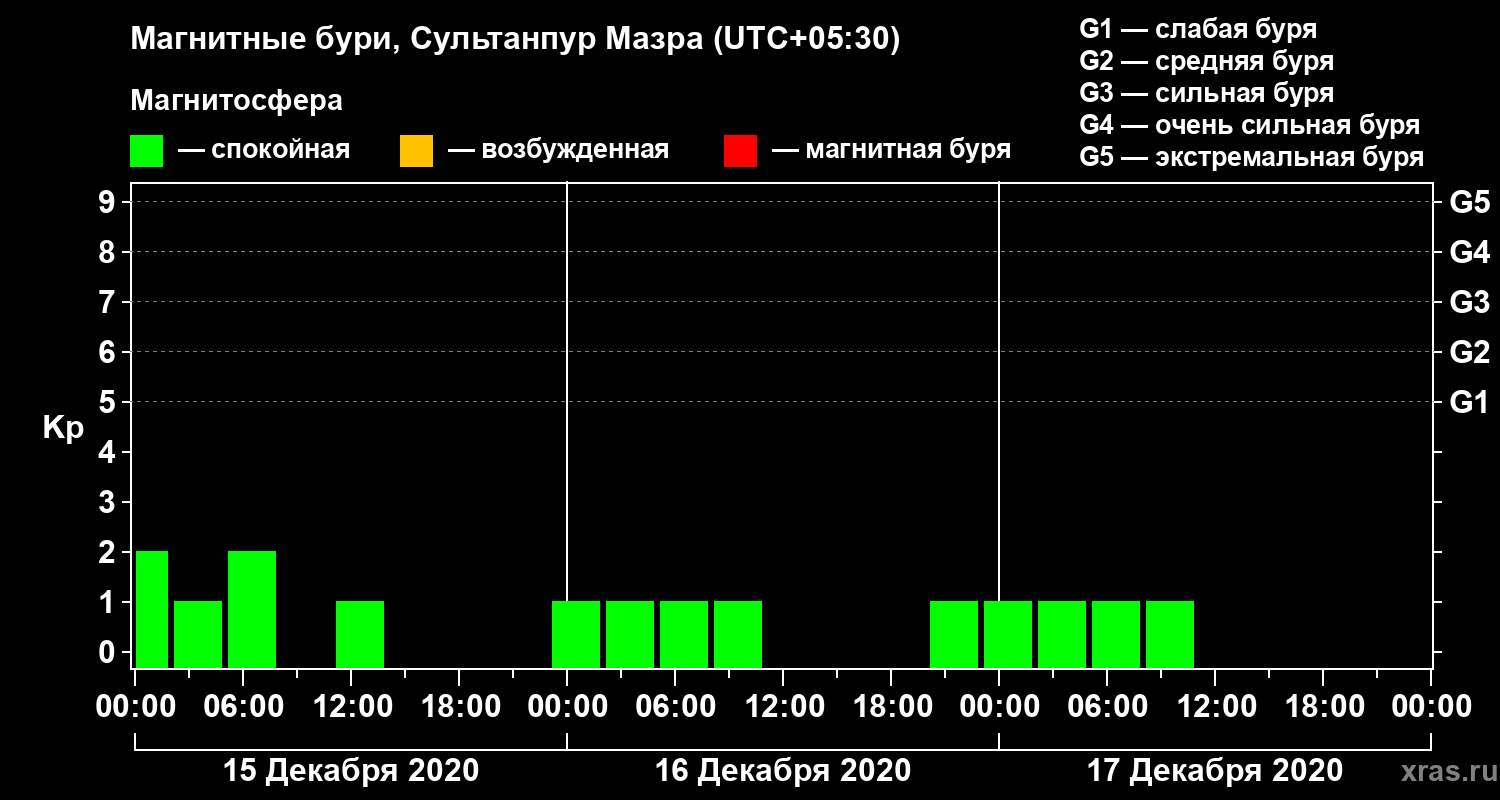Click the orange 'возбужденная' legend swatch
Image resolution: width=1500 pixels, height=800 pixels.
416,150
